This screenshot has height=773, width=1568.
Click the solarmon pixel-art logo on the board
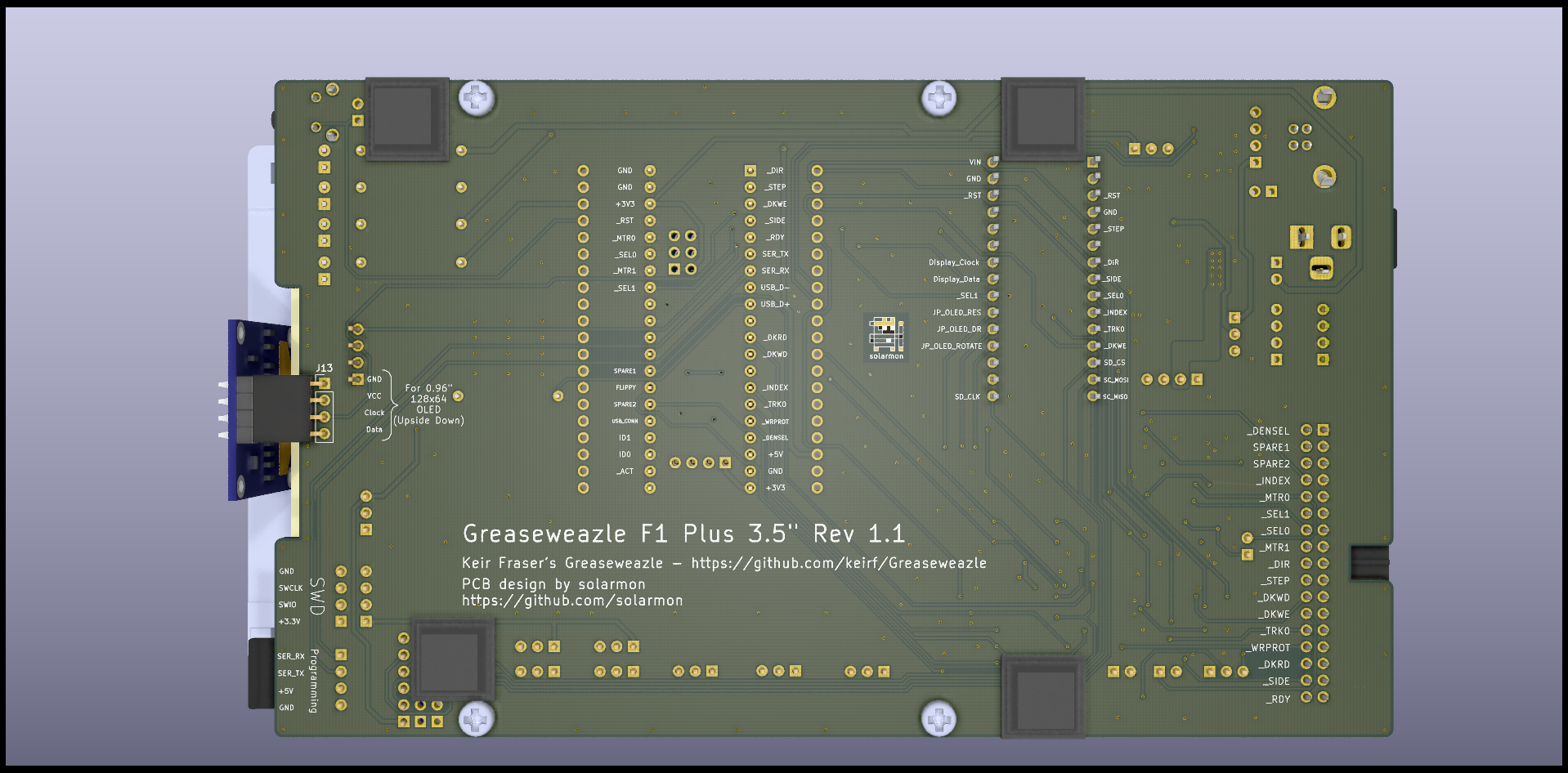[886, 338]
